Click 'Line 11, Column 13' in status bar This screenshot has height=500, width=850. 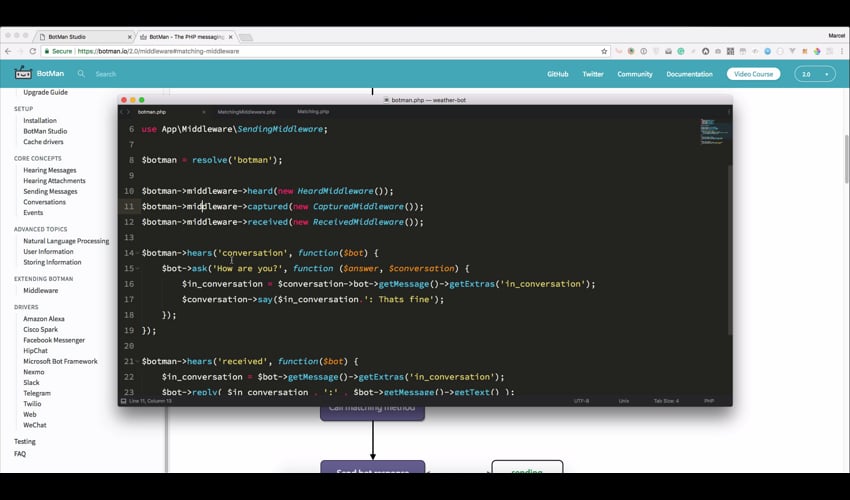tap(150, 401)
